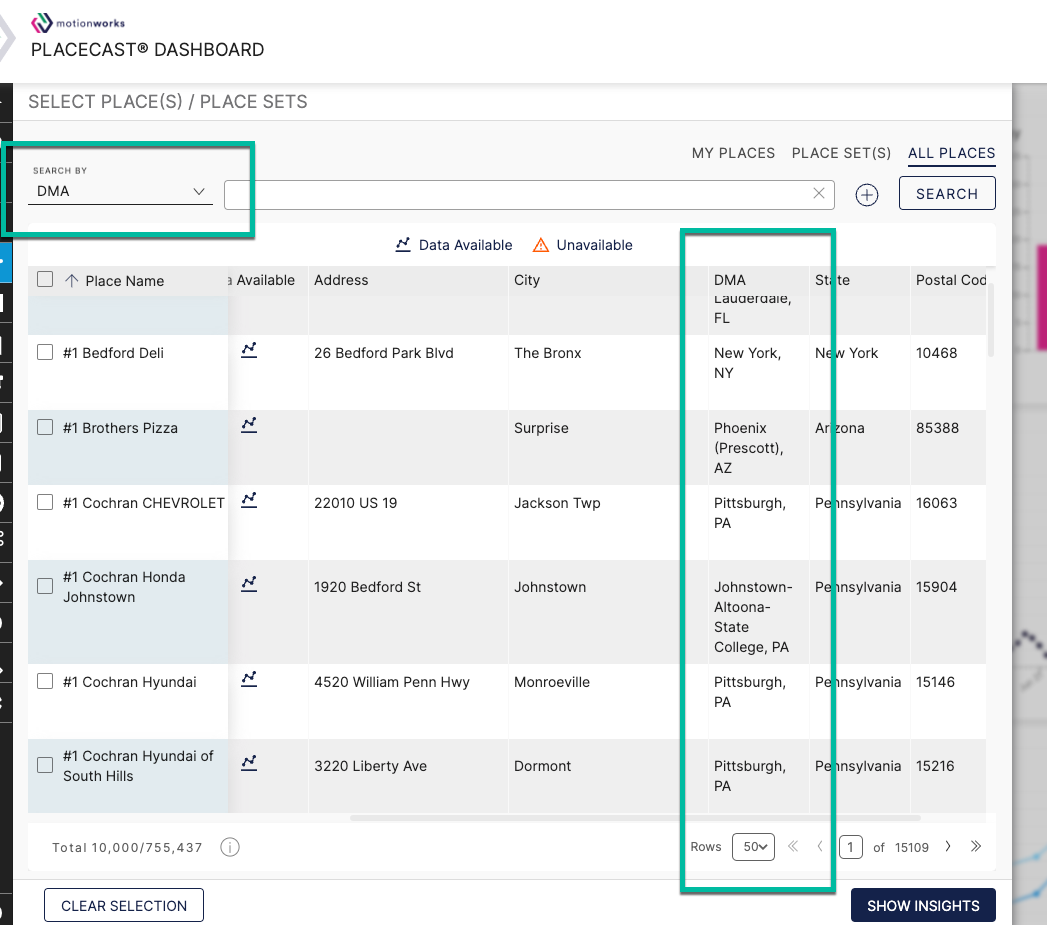1047x925 pixels.
Task: Clear the search field with X icon
Action: 819,194
